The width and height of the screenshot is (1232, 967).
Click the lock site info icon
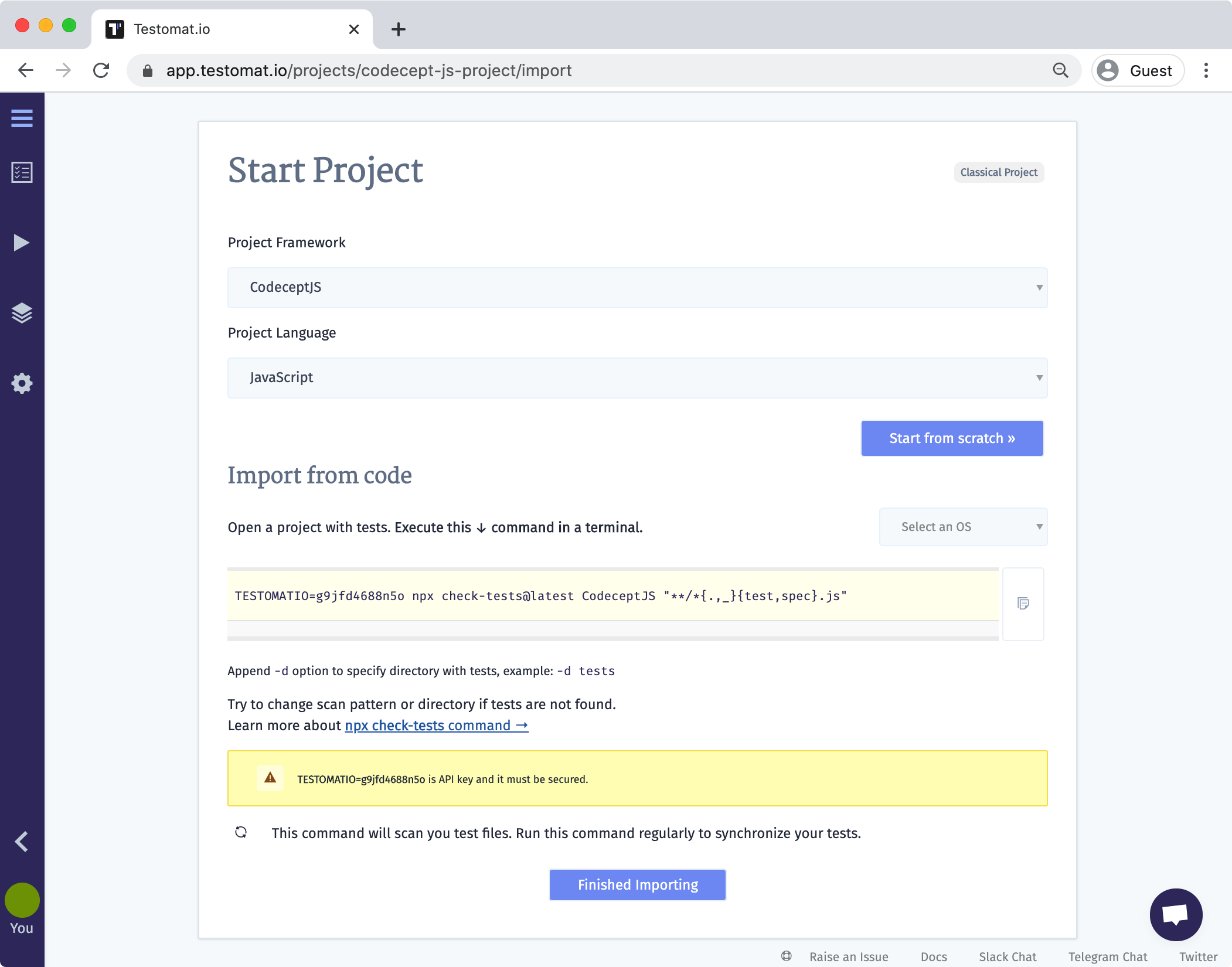click(x=148, y=70)
